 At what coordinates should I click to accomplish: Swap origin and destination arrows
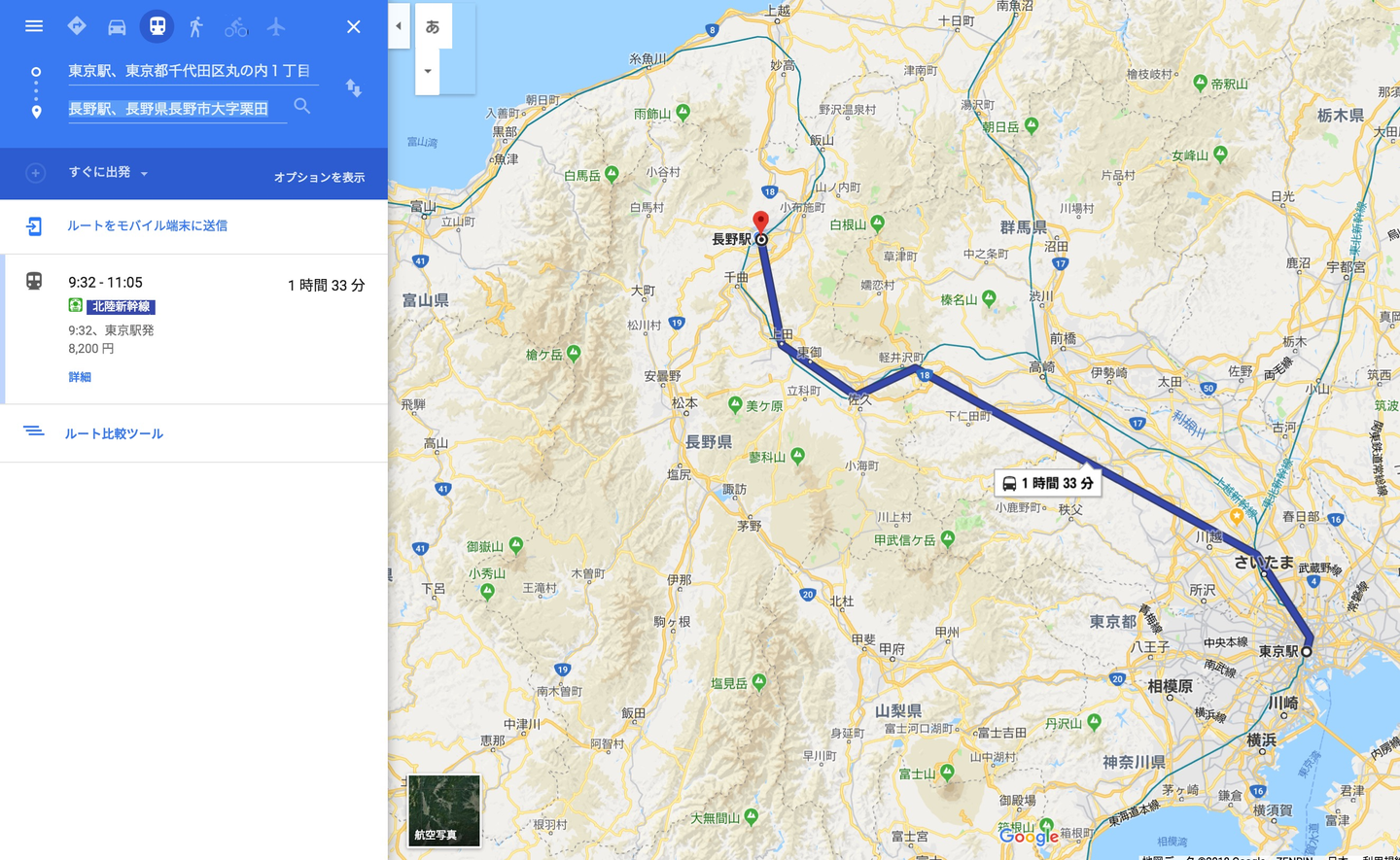[354, 88]
